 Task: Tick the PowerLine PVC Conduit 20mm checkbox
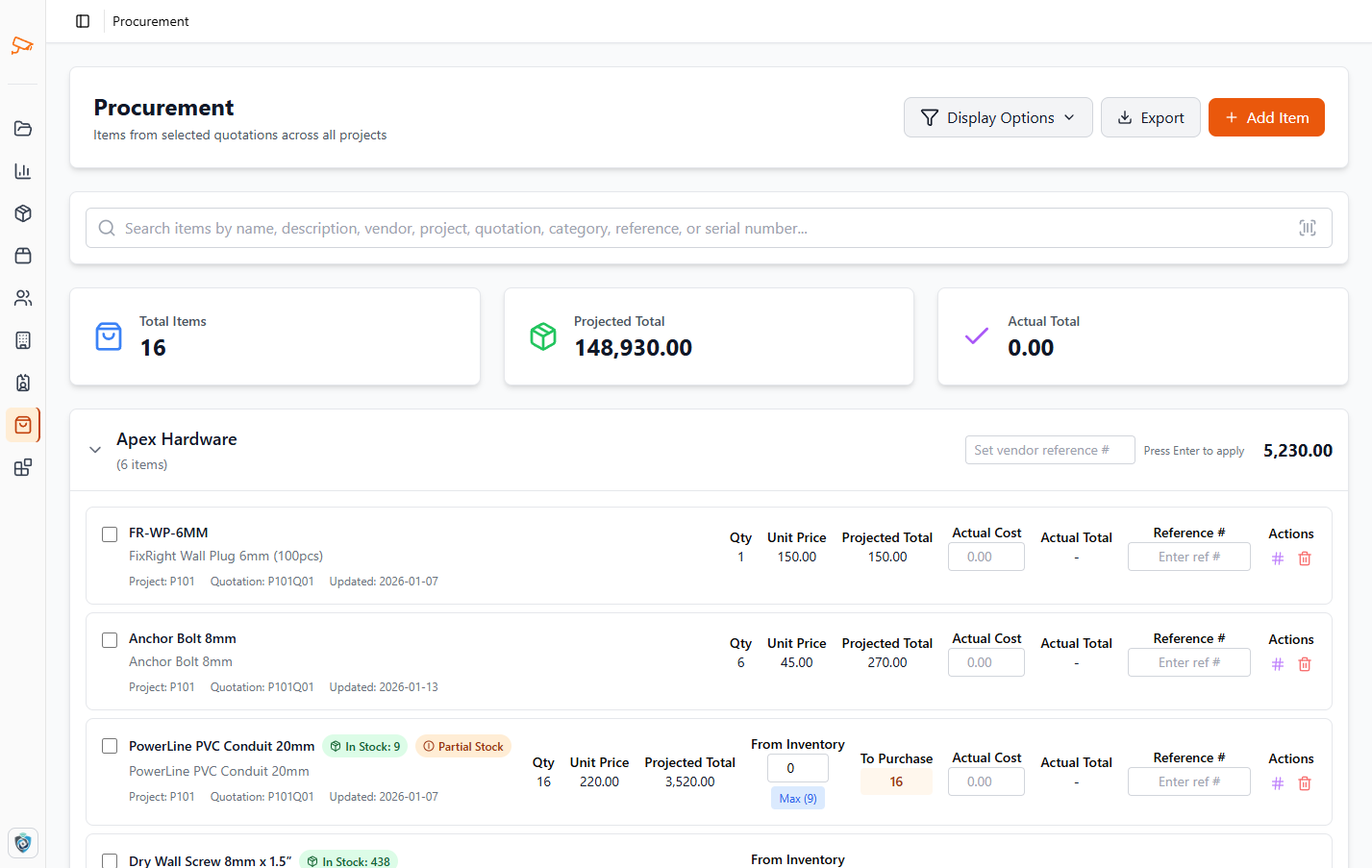110,746
